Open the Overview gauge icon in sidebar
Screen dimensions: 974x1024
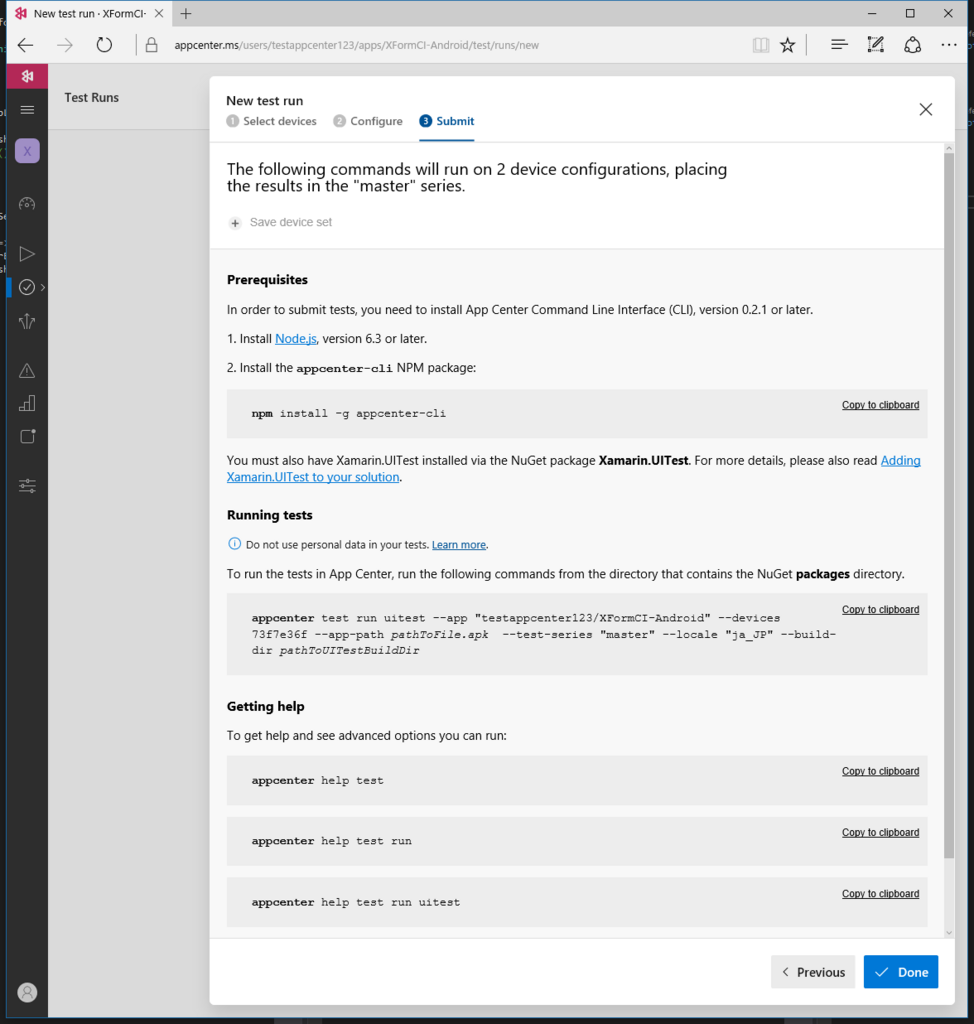(27, 204)
